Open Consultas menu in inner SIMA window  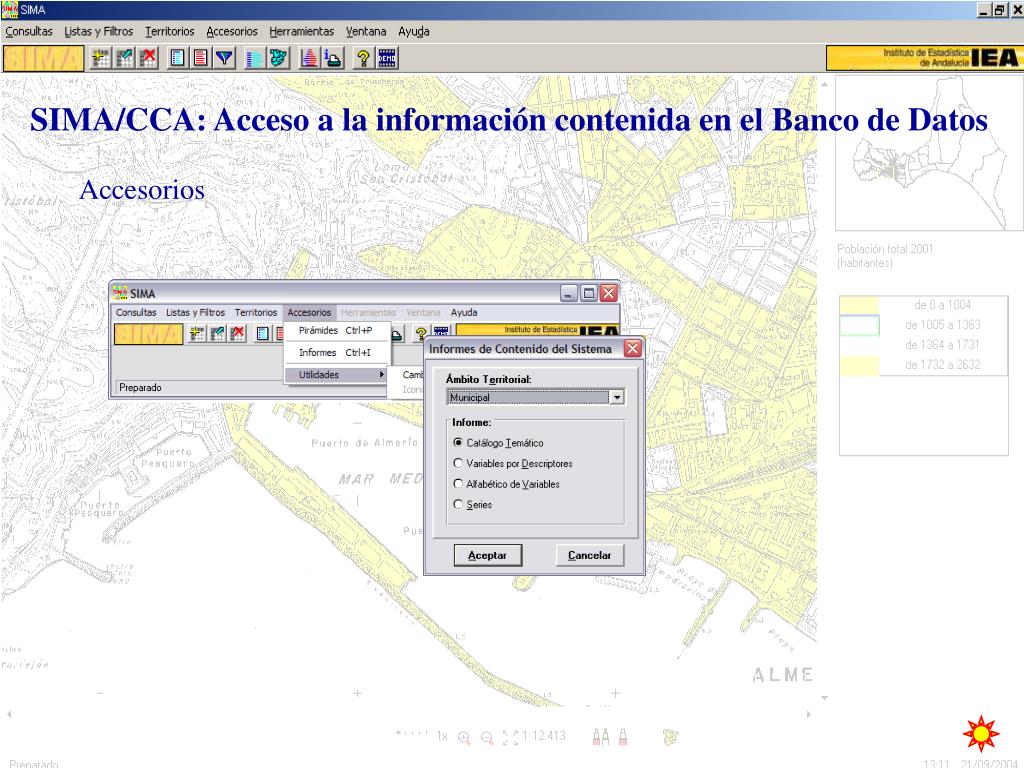click(x=136, y=312)
